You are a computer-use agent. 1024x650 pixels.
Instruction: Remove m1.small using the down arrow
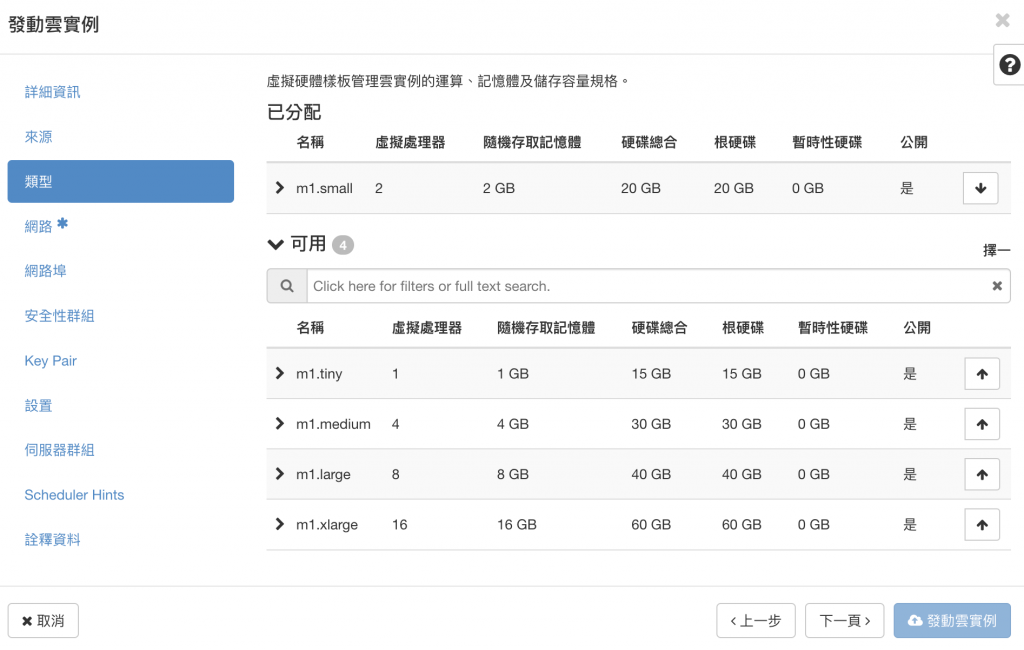point(980,188)
